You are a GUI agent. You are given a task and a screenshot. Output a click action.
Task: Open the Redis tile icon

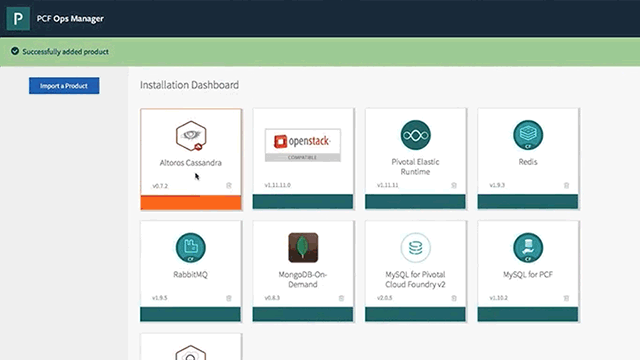point(528,135)
